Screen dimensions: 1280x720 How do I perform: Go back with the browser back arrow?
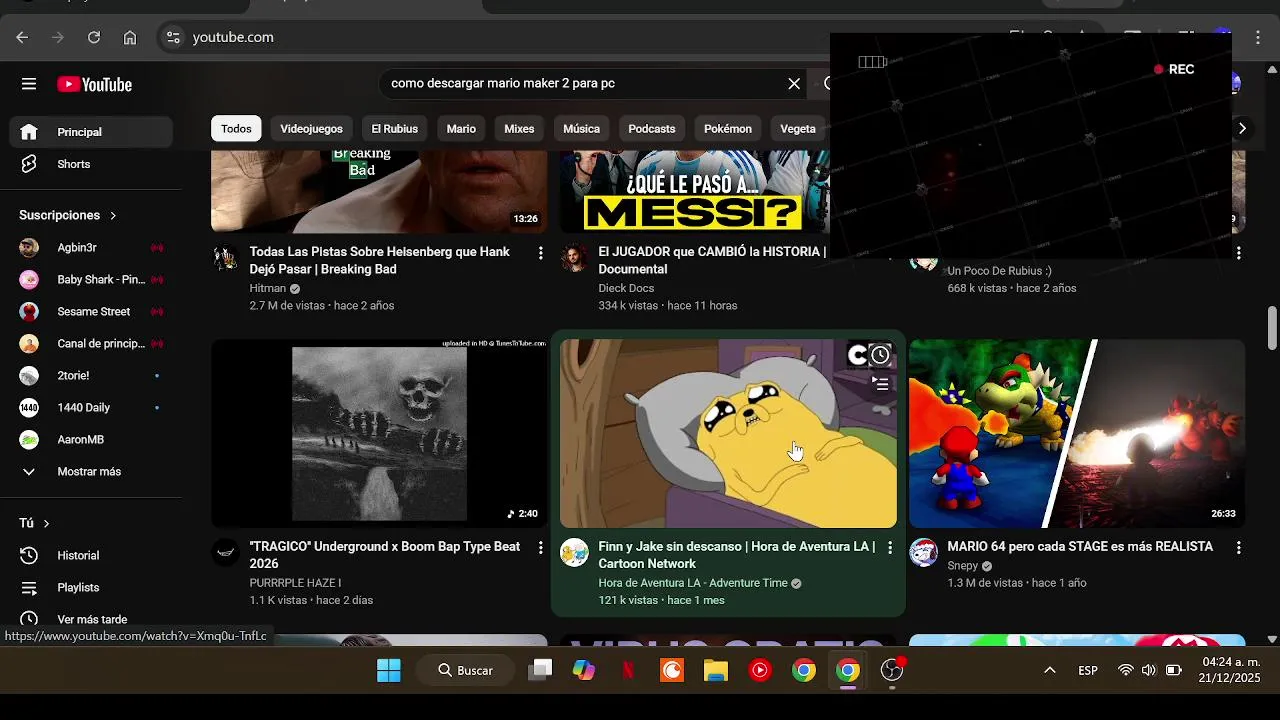[x=22, y=37]
